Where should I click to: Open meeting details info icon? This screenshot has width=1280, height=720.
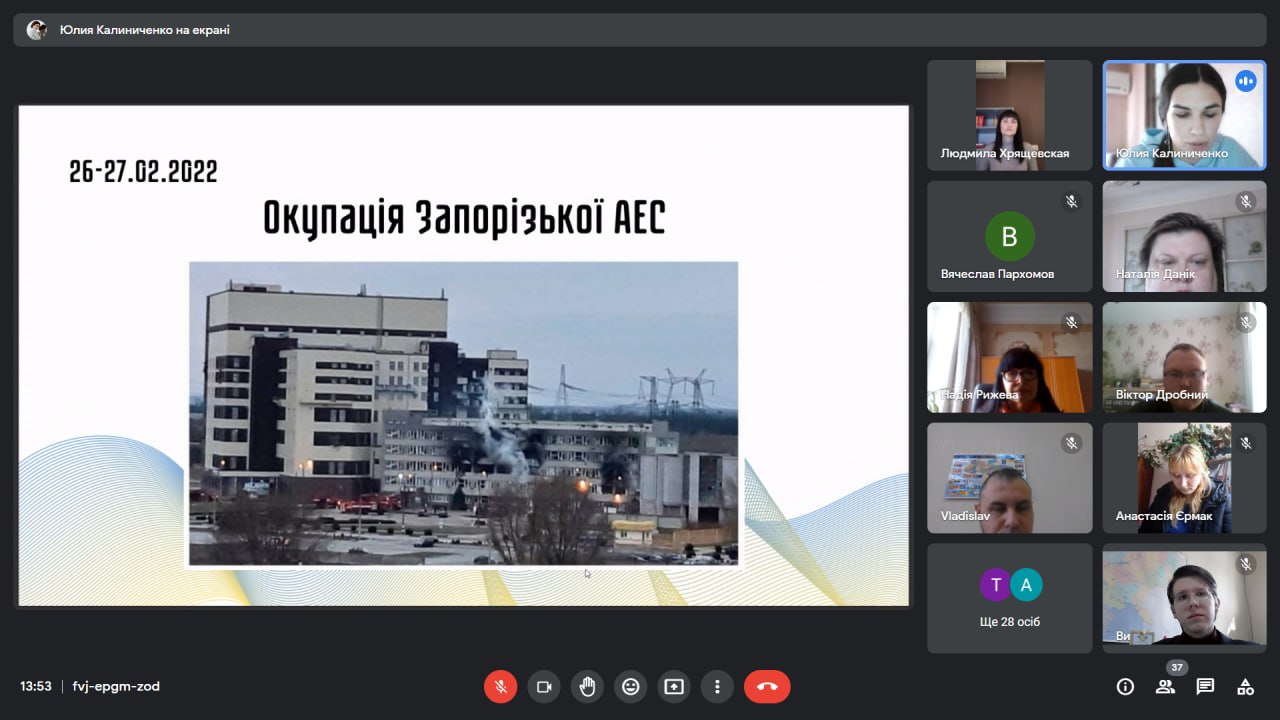click(1125, 687)
